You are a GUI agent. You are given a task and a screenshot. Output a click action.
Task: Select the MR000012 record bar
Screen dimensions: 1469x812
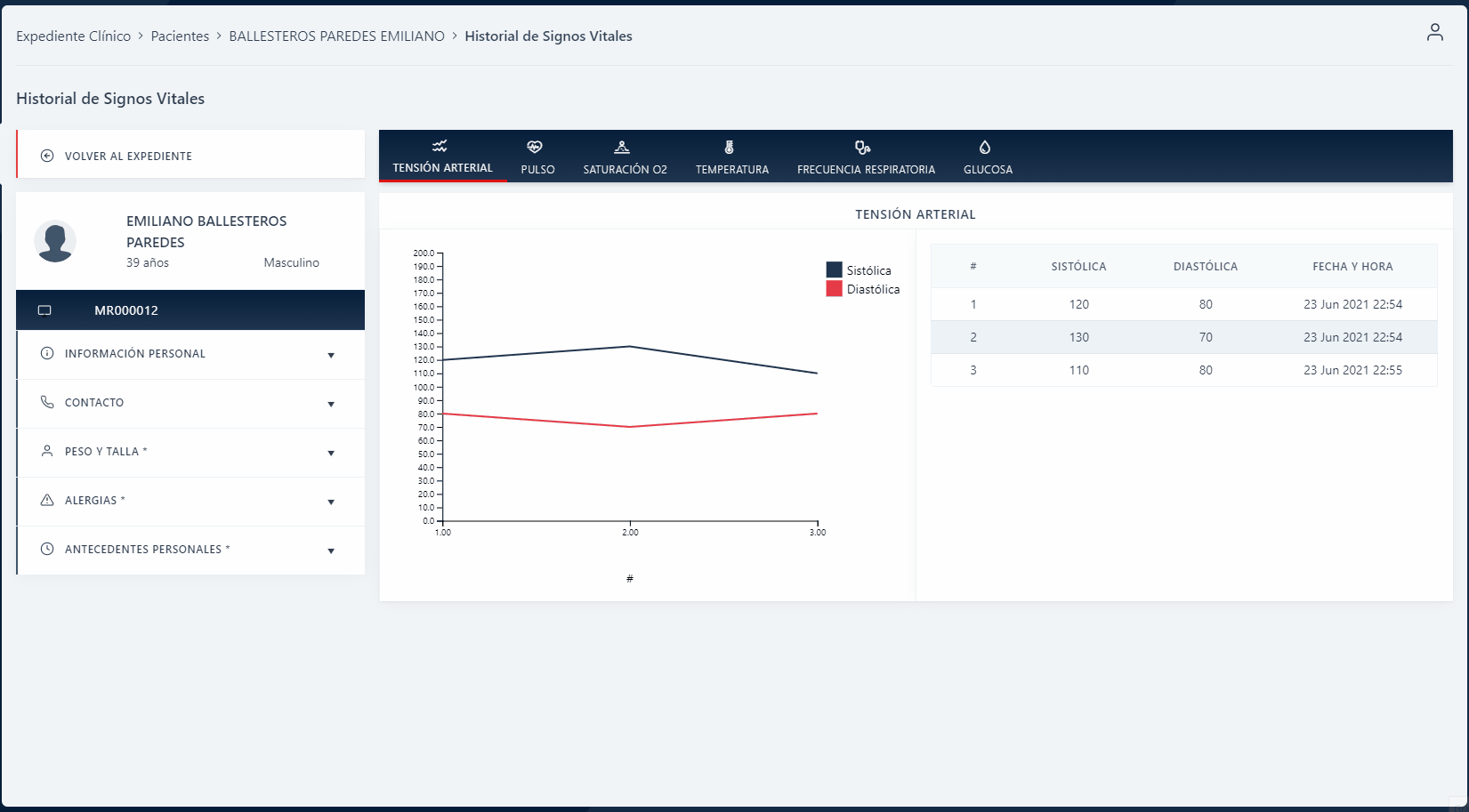click(190, 310)
